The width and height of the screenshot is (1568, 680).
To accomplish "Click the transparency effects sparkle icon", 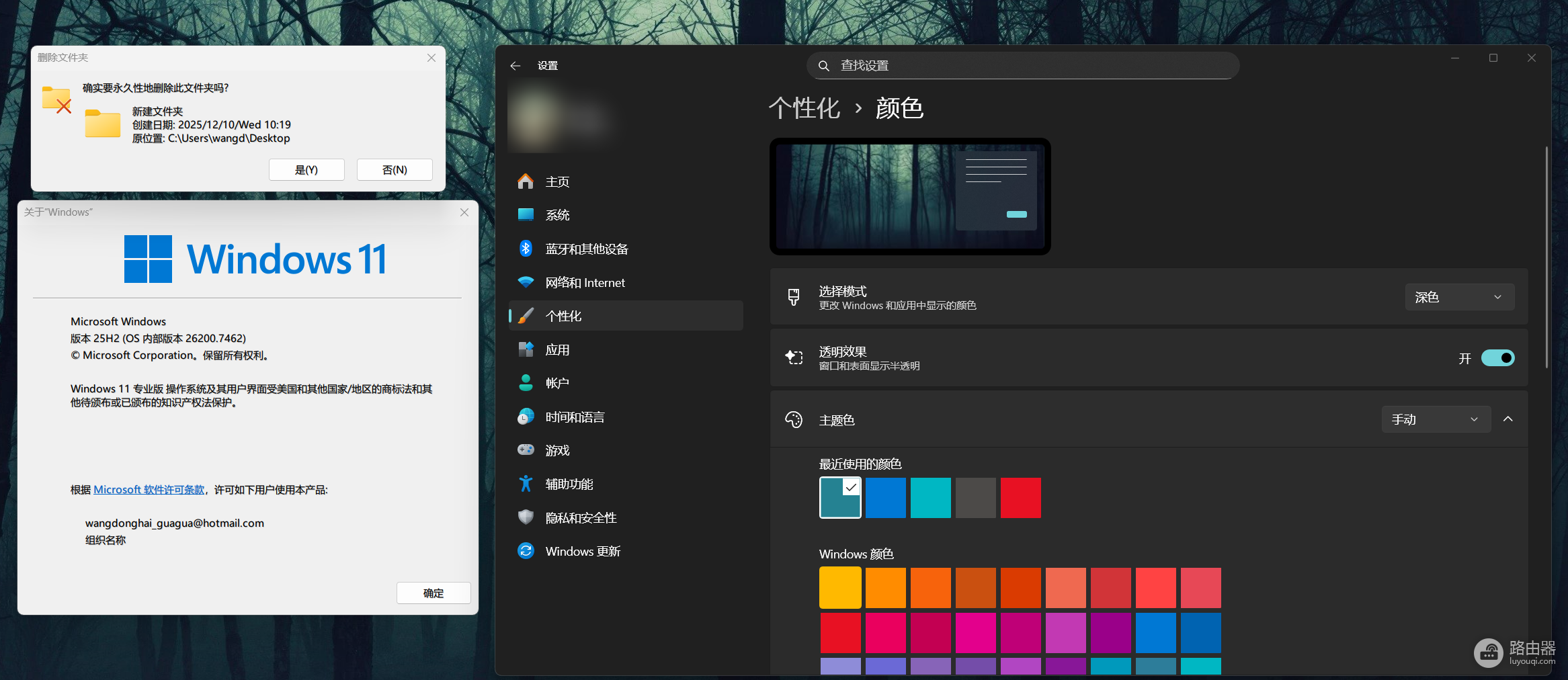I will pos(794,357).
